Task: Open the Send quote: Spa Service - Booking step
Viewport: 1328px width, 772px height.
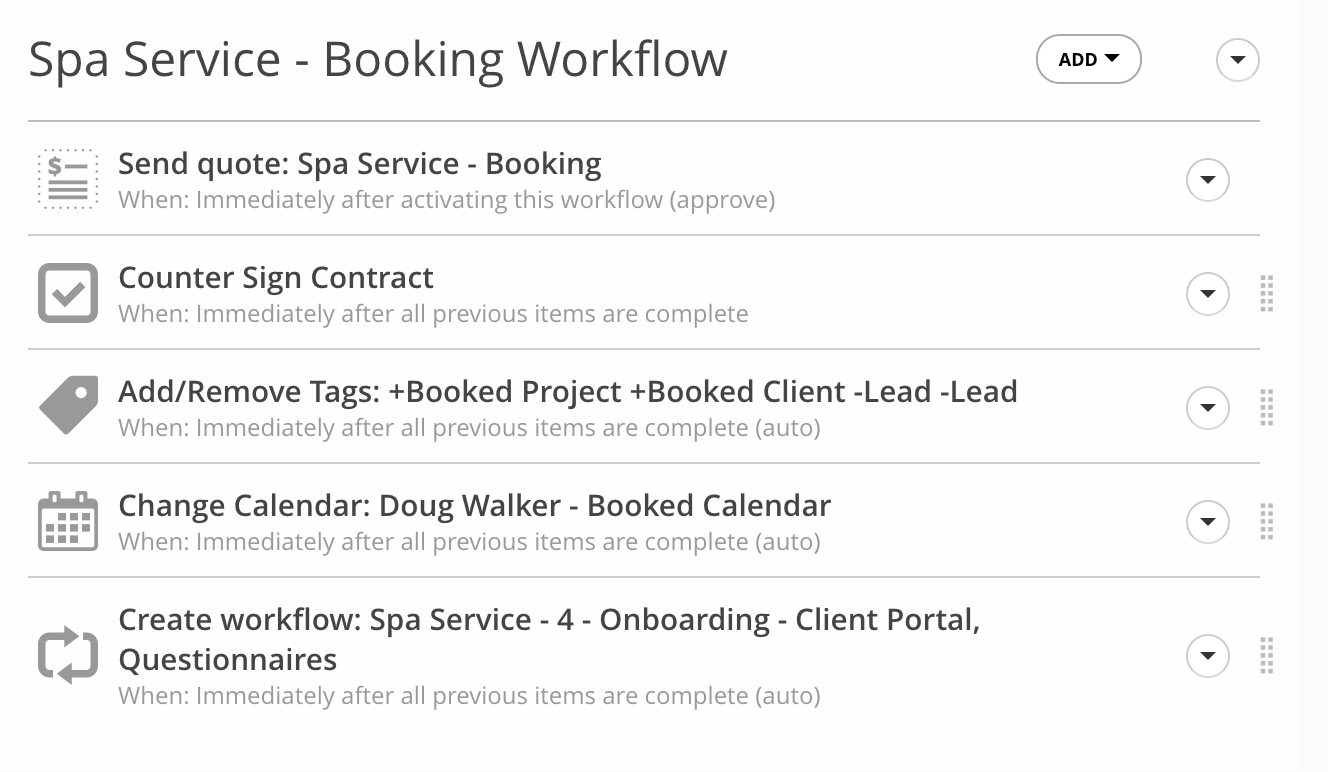Action: coord(360,164)
